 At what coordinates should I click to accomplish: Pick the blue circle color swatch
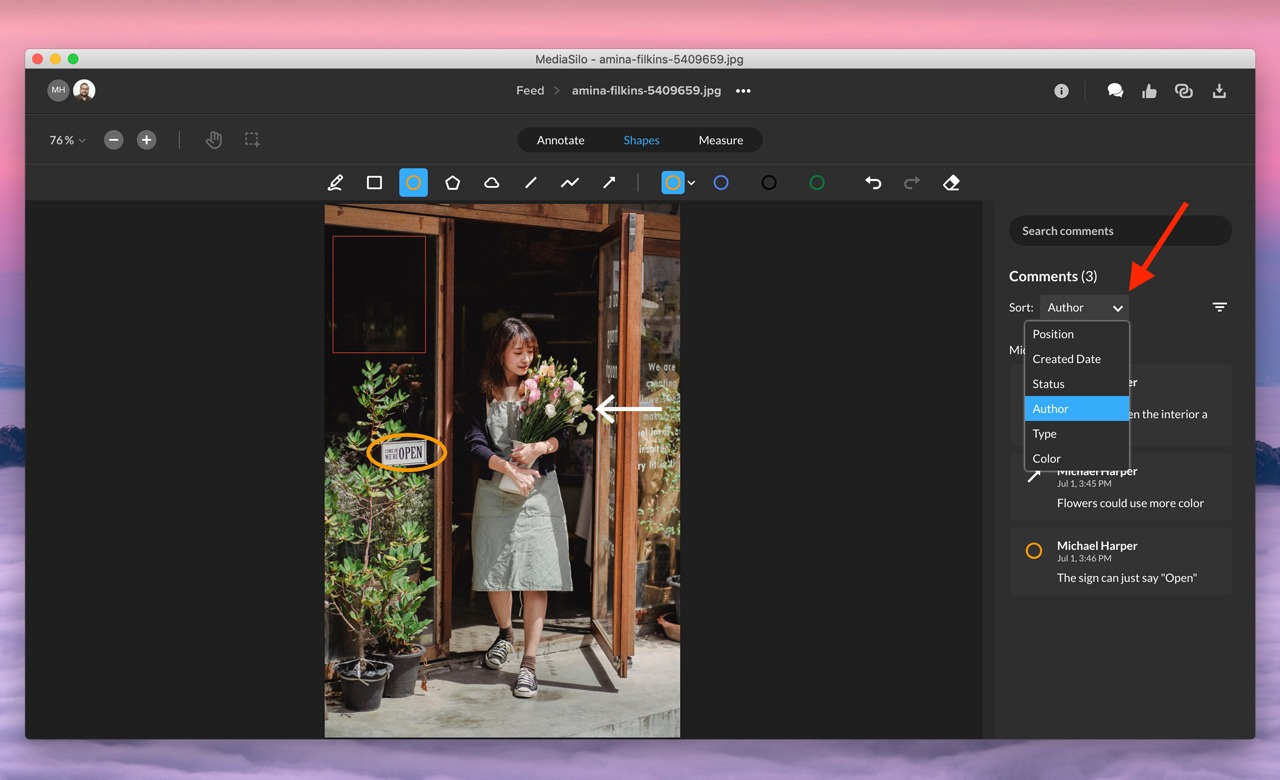720,183
